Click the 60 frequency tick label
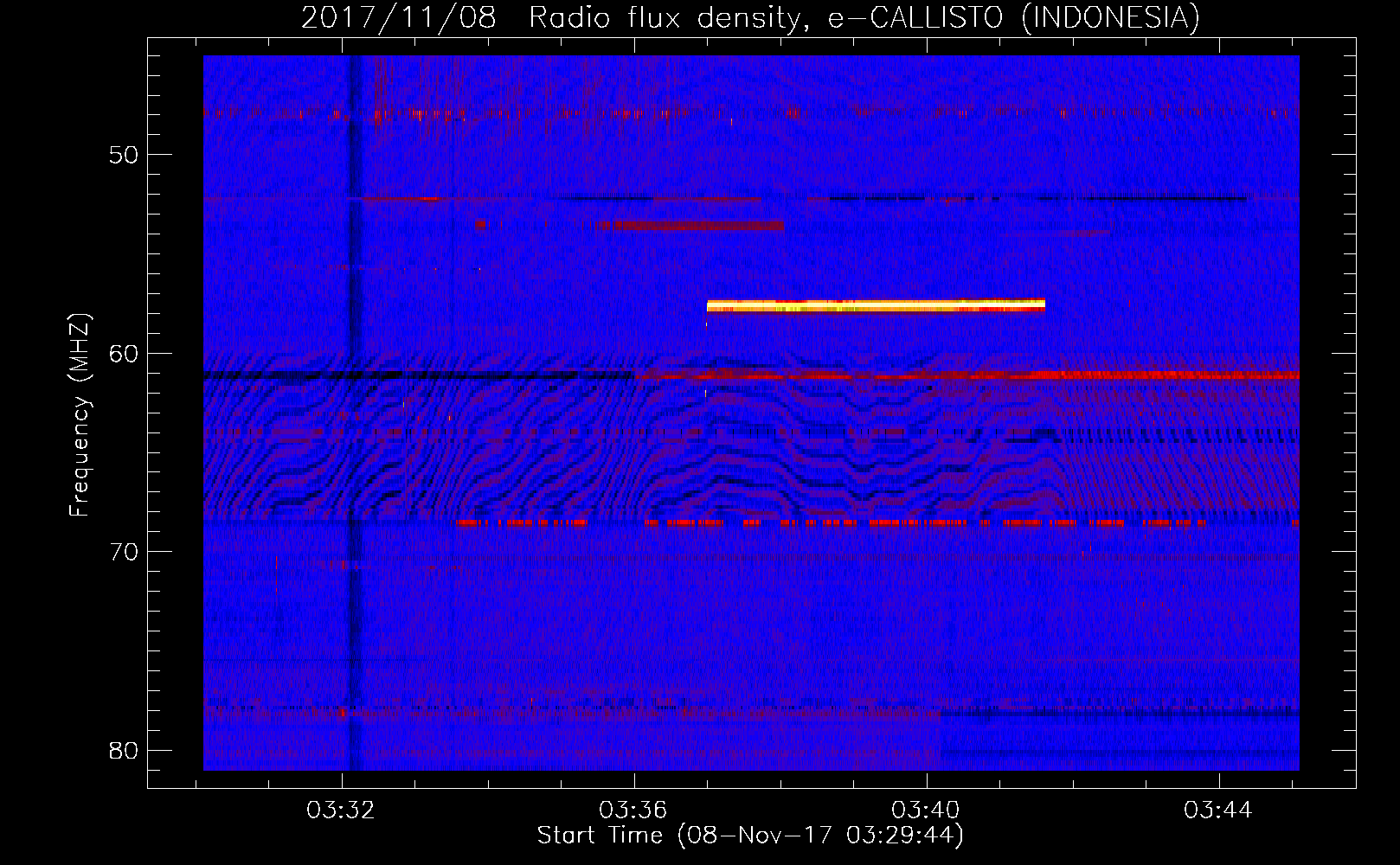 [x=124, y=353]
